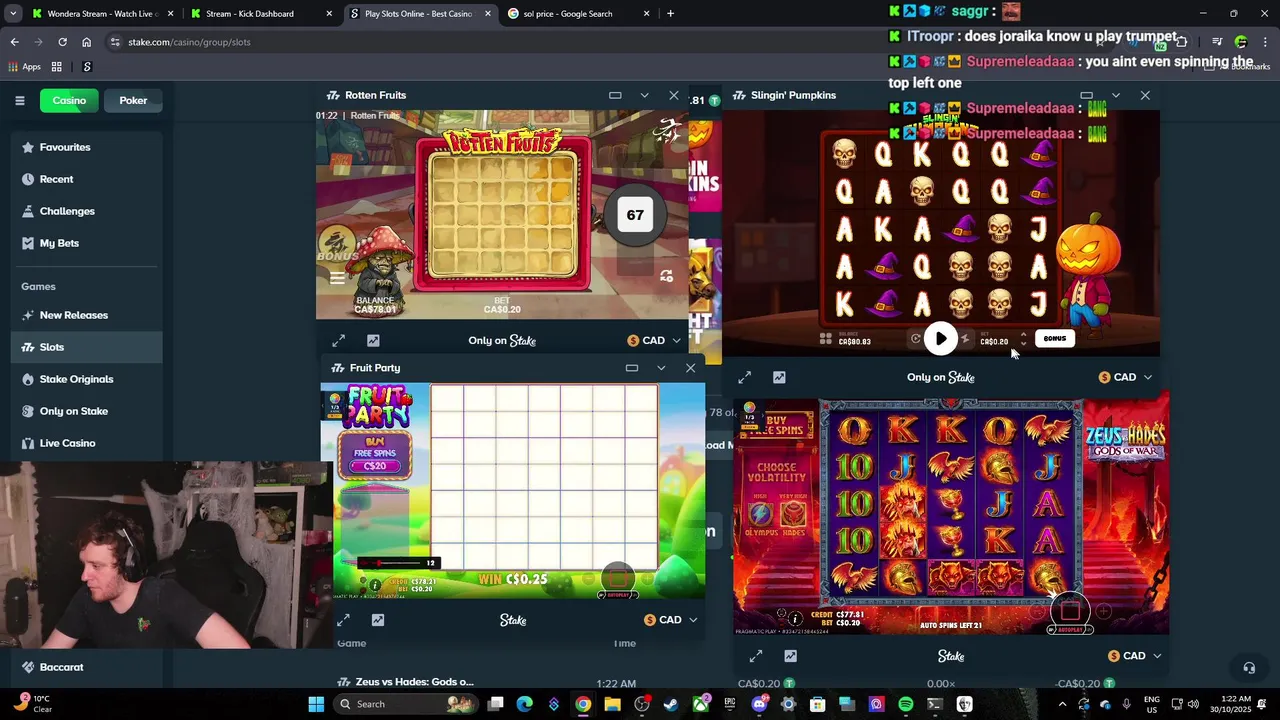Open CAD currency dropdown under Slingin' Pumpkins
1280x720 pixels.
coord(1125,377)
